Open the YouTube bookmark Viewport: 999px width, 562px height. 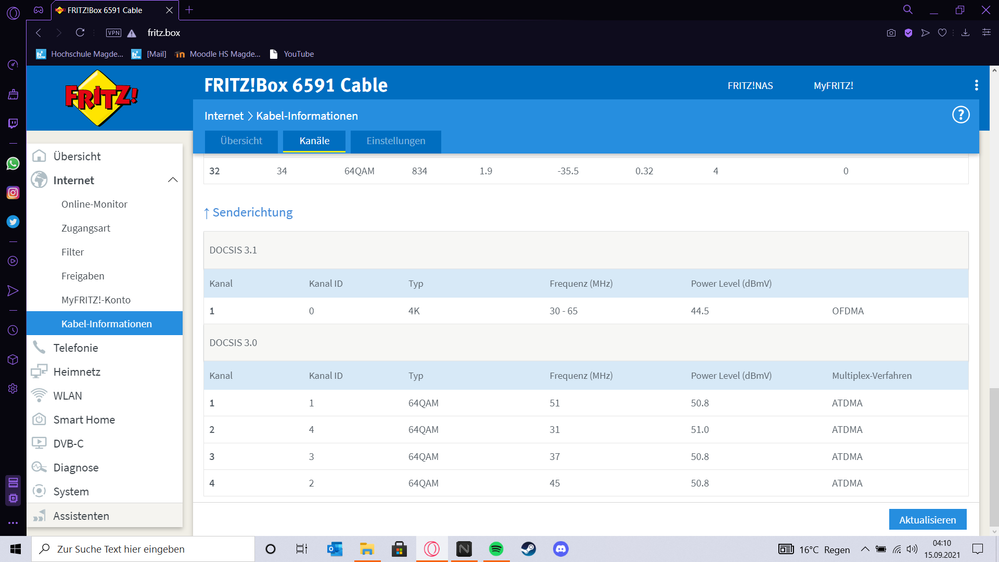[292, 54]
